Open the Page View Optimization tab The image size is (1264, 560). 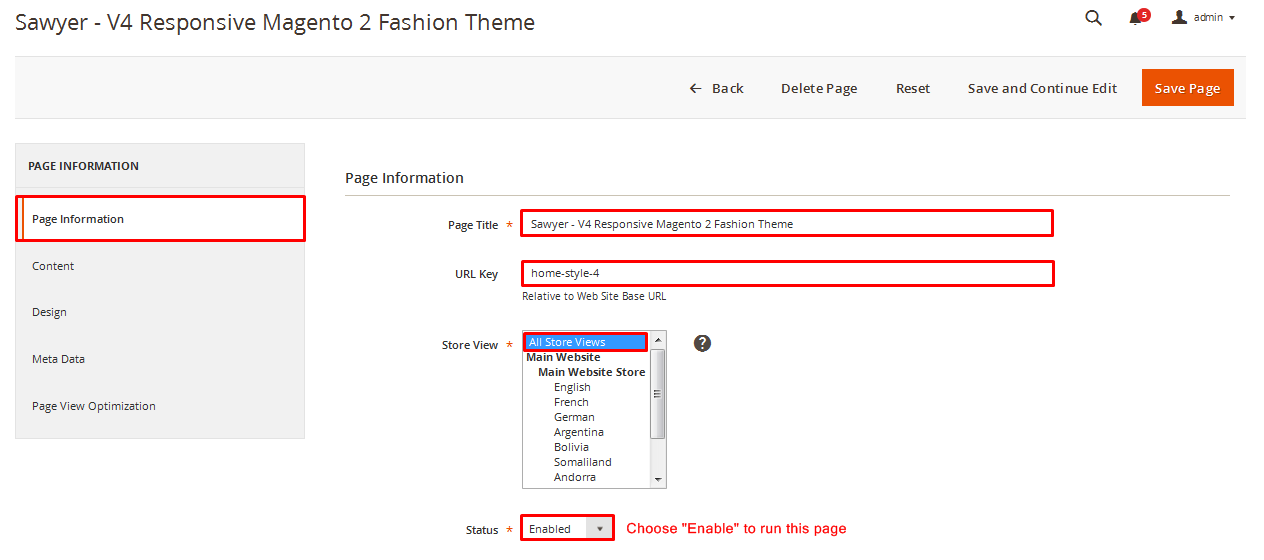coord(160,406)
